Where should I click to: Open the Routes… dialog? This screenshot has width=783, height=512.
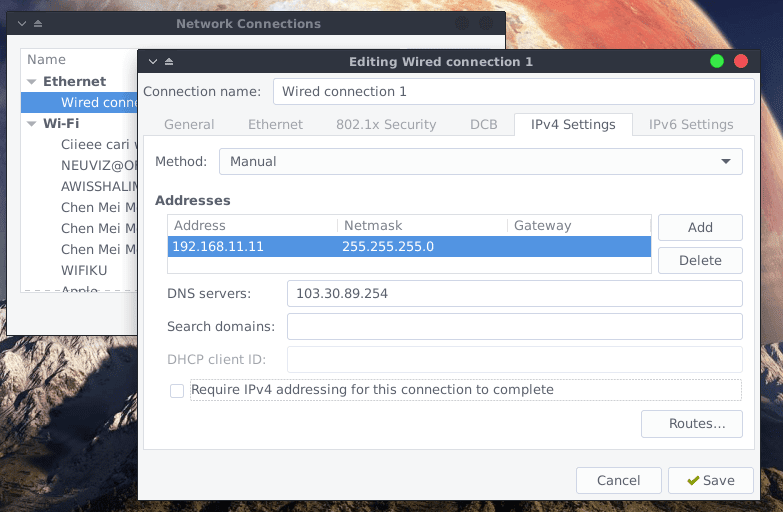pyautogui.click(x=692, y=424)
